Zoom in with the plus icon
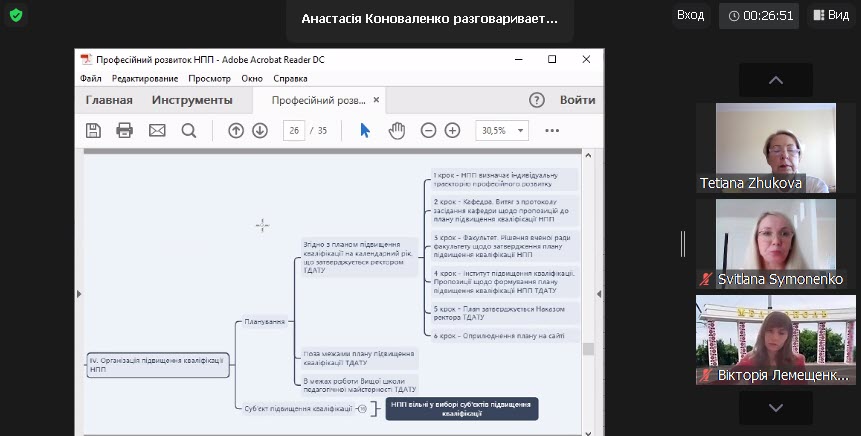Viewport: 861px width, 436px height. coord(452,130)
